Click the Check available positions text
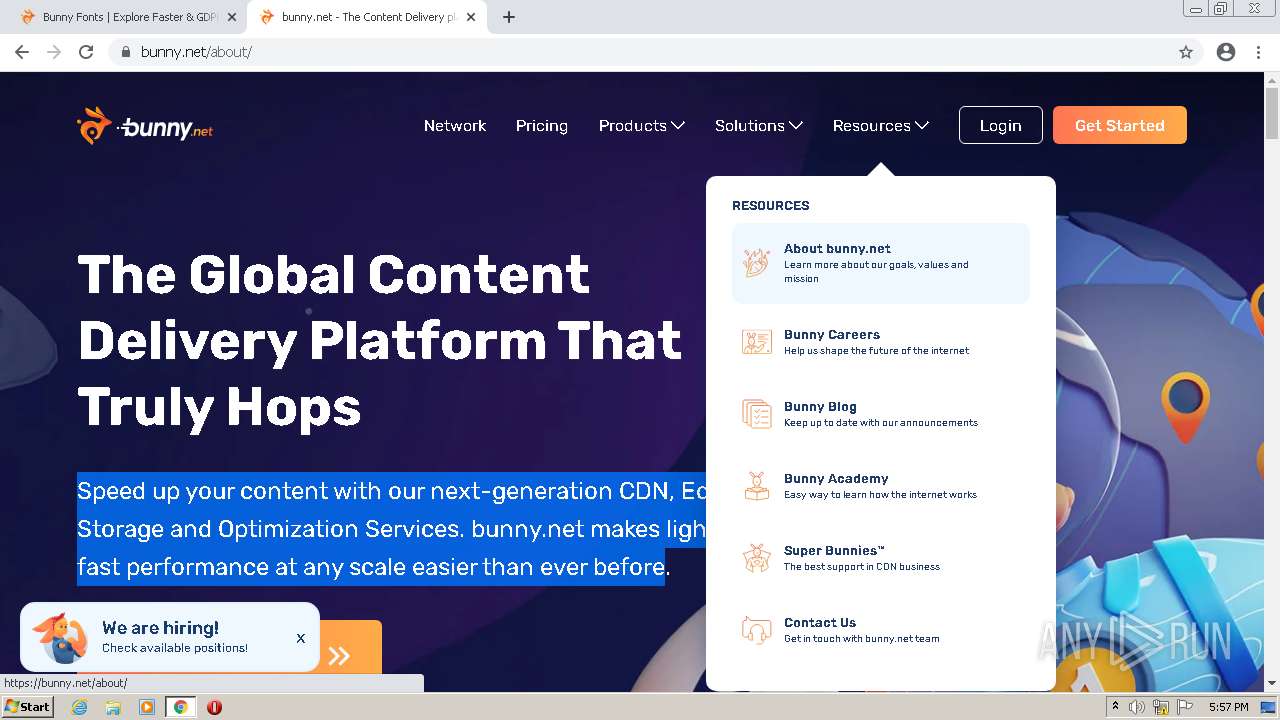This screenshot has width=1280, height=720. tap(175, 648)
